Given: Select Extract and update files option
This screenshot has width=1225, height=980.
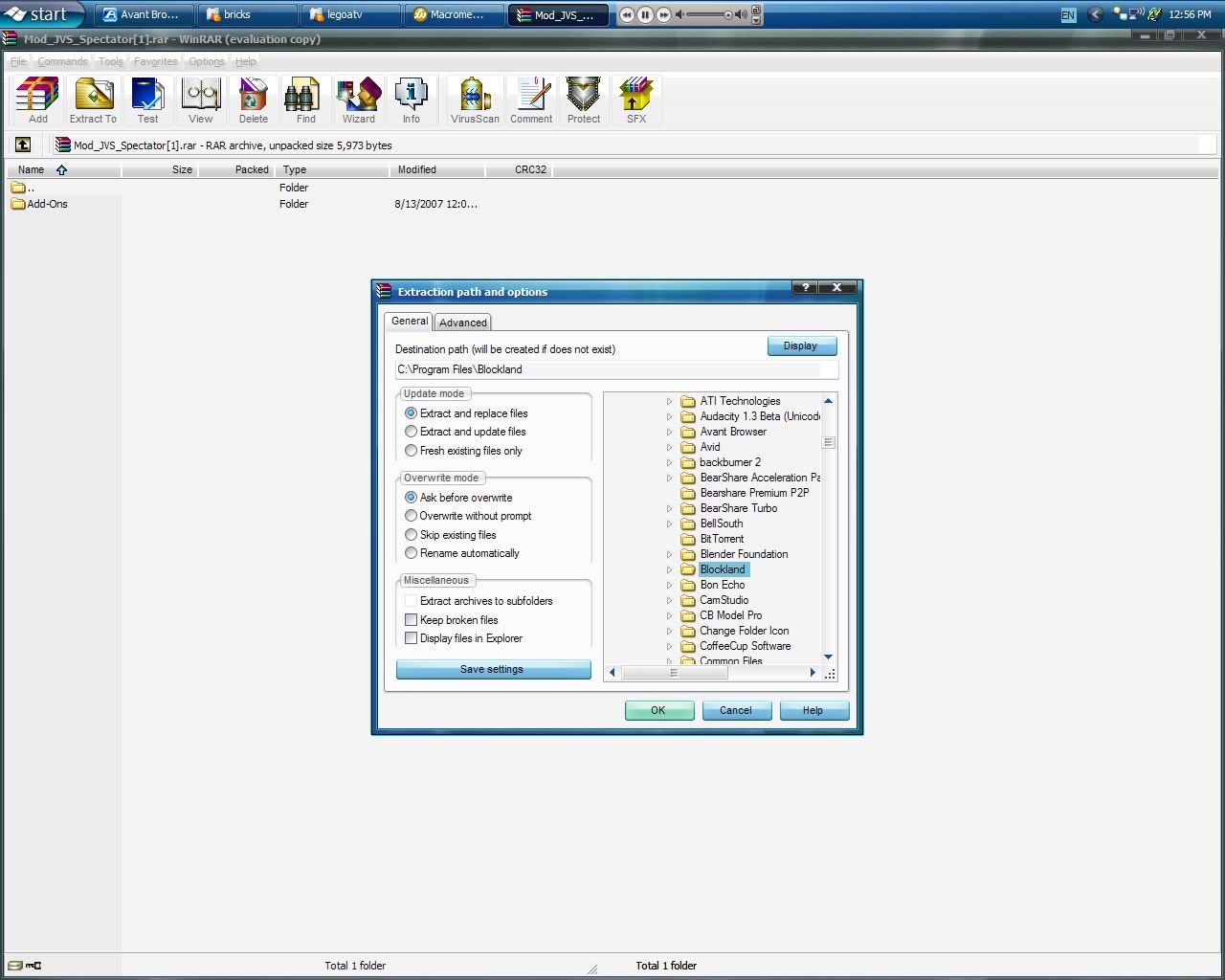Looking at the screenshot, I should click(x=465, y=432).
